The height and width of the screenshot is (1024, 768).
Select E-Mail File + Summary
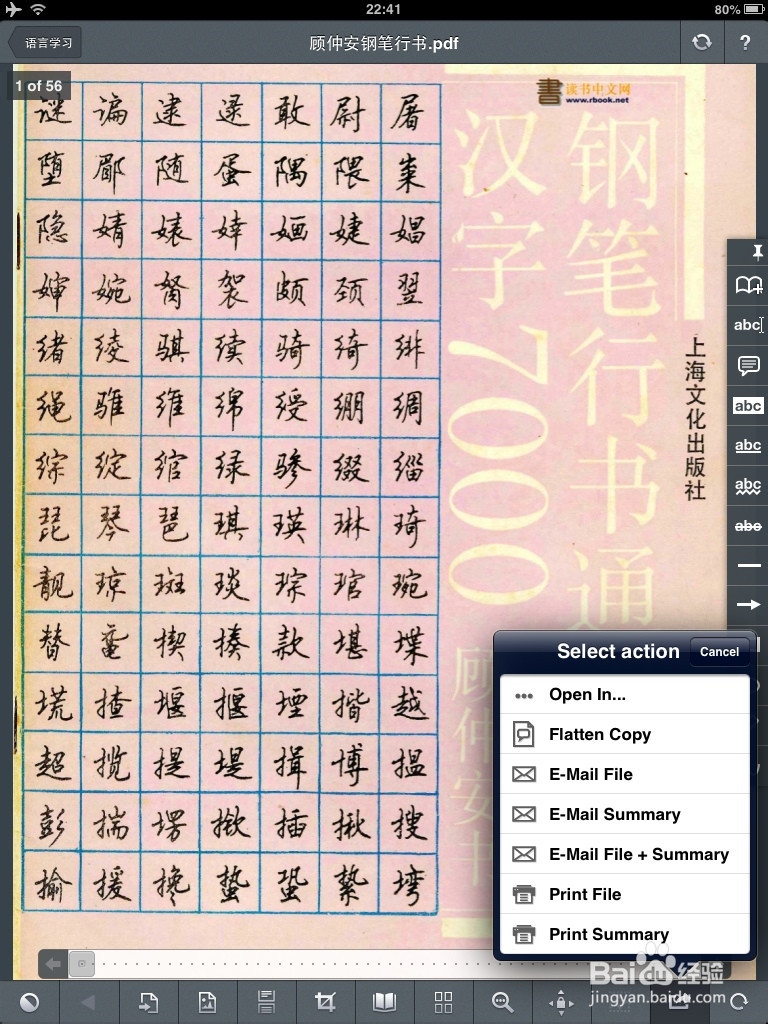pyautogui.click(x=624, y=854)
